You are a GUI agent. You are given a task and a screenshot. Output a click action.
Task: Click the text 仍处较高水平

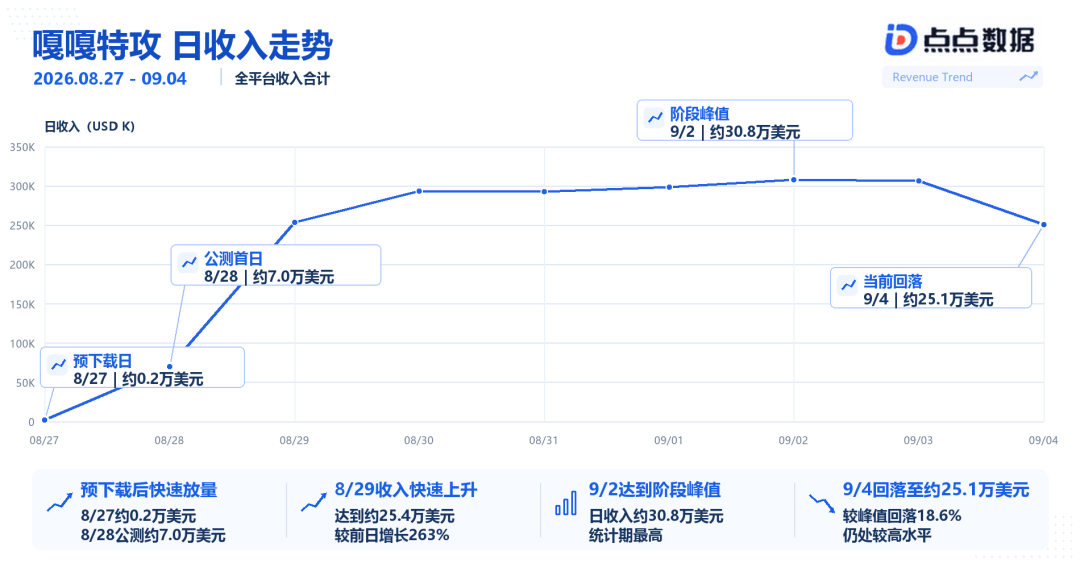887,535
